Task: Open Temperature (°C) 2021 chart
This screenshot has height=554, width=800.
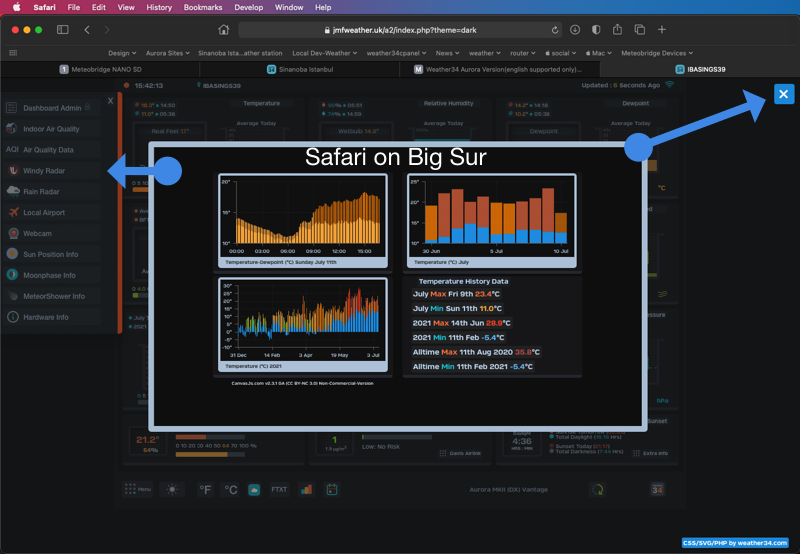Action: 303,324
